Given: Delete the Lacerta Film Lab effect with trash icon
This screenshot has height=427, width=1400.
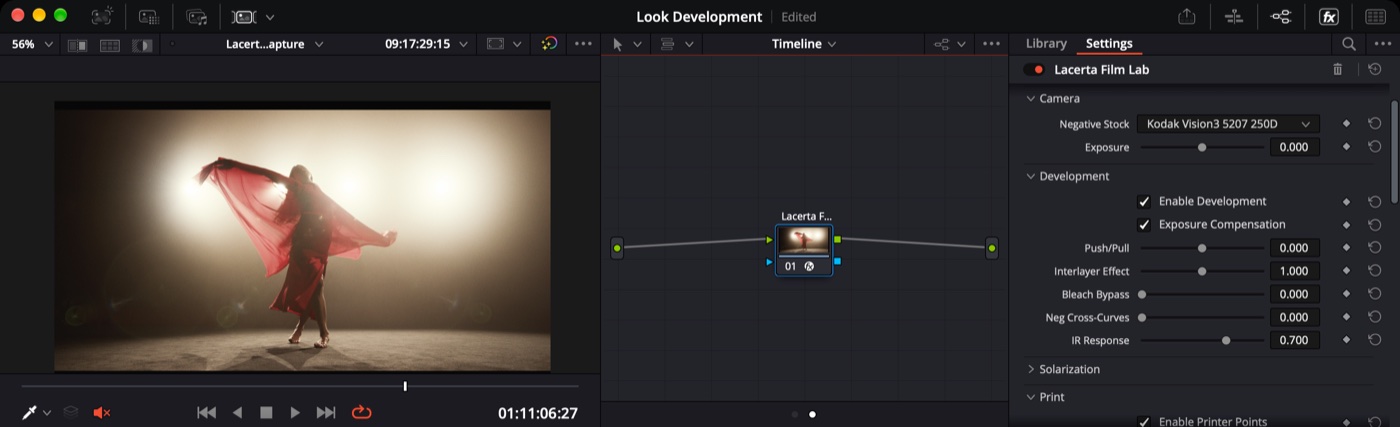Looking at the screenshot, I should (1338, 70).
